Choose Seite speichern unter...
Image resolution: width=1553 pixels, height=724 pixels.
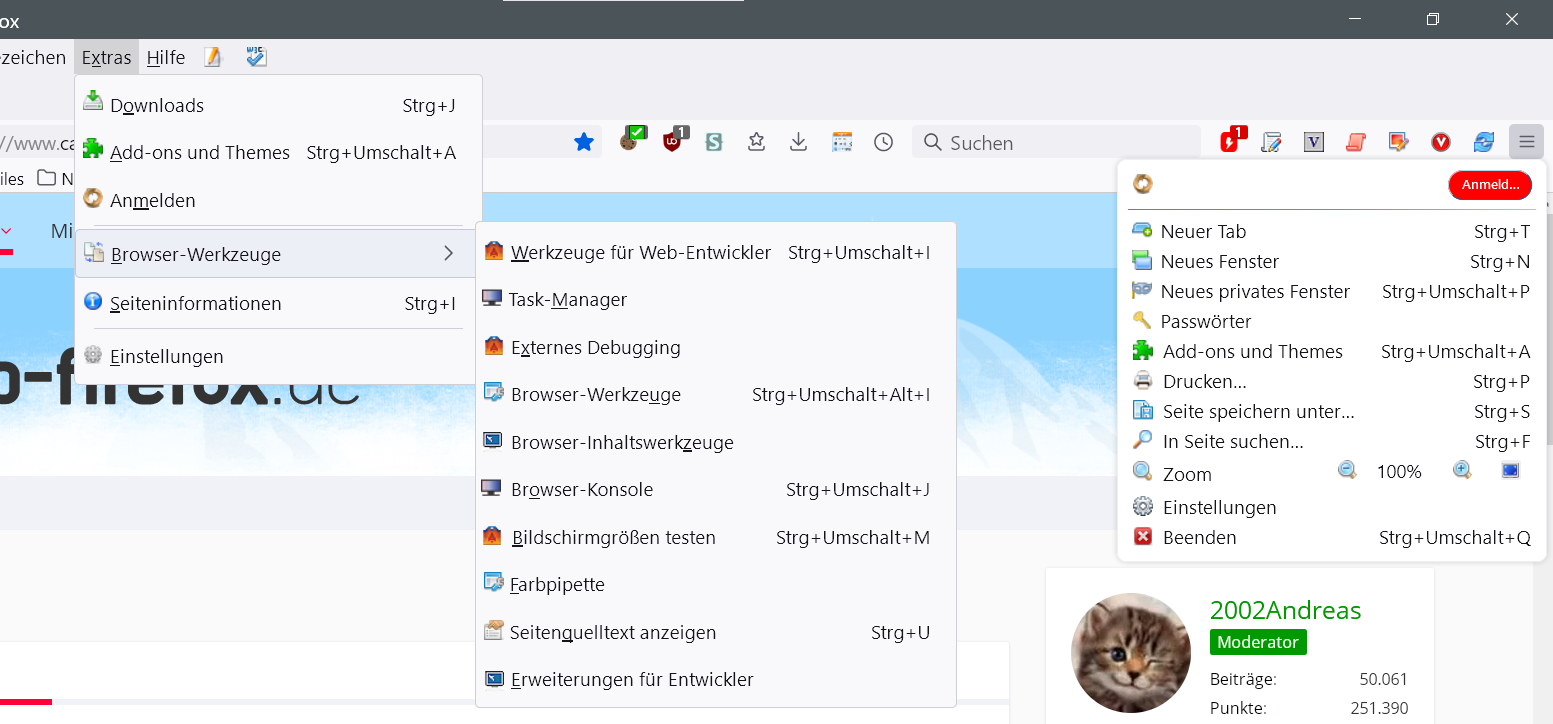tap(1331, 411)
